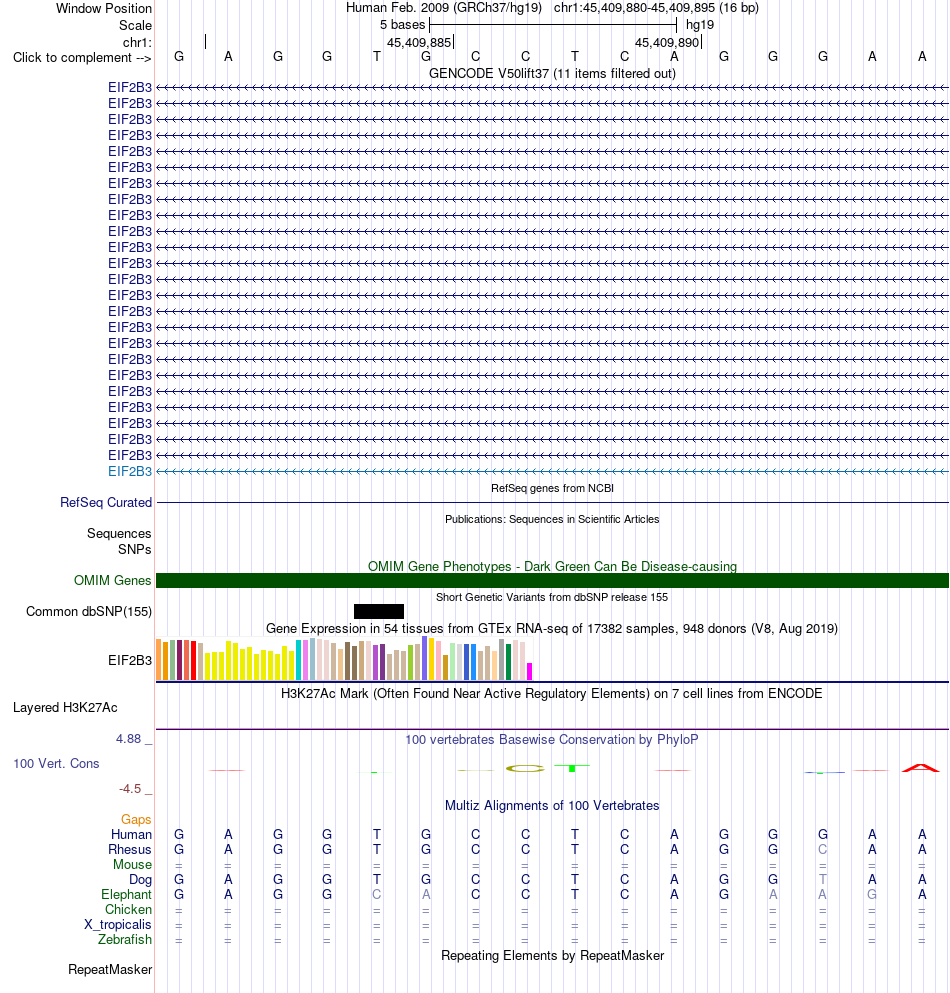The width and height of the screenshot is (950, 993).
Task: Click the Layered H3K27Ac track label
Action: (65, 708)
